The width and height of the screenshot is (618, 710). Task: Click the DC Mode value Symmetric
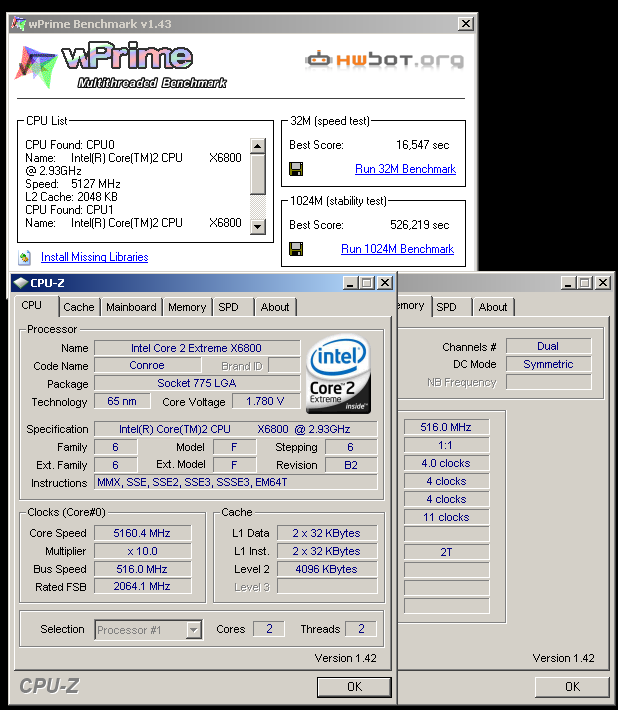(548, 364)
